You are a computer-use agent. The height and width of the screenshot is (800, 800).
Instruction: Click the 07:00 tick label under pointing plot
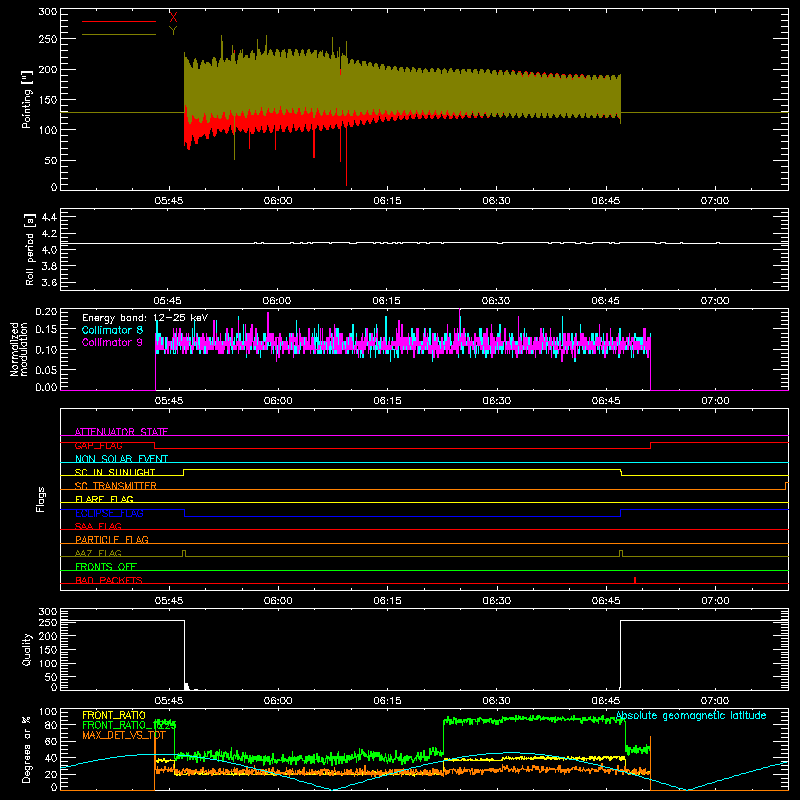coord(715,201)
